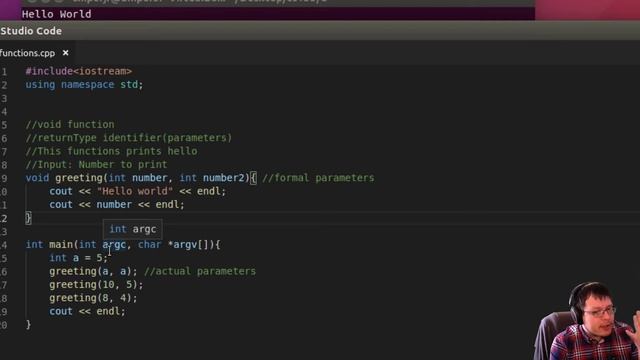The image size is (640, 360).
Task: Click the 'greeting(a, a);' call
Action: 93,271
